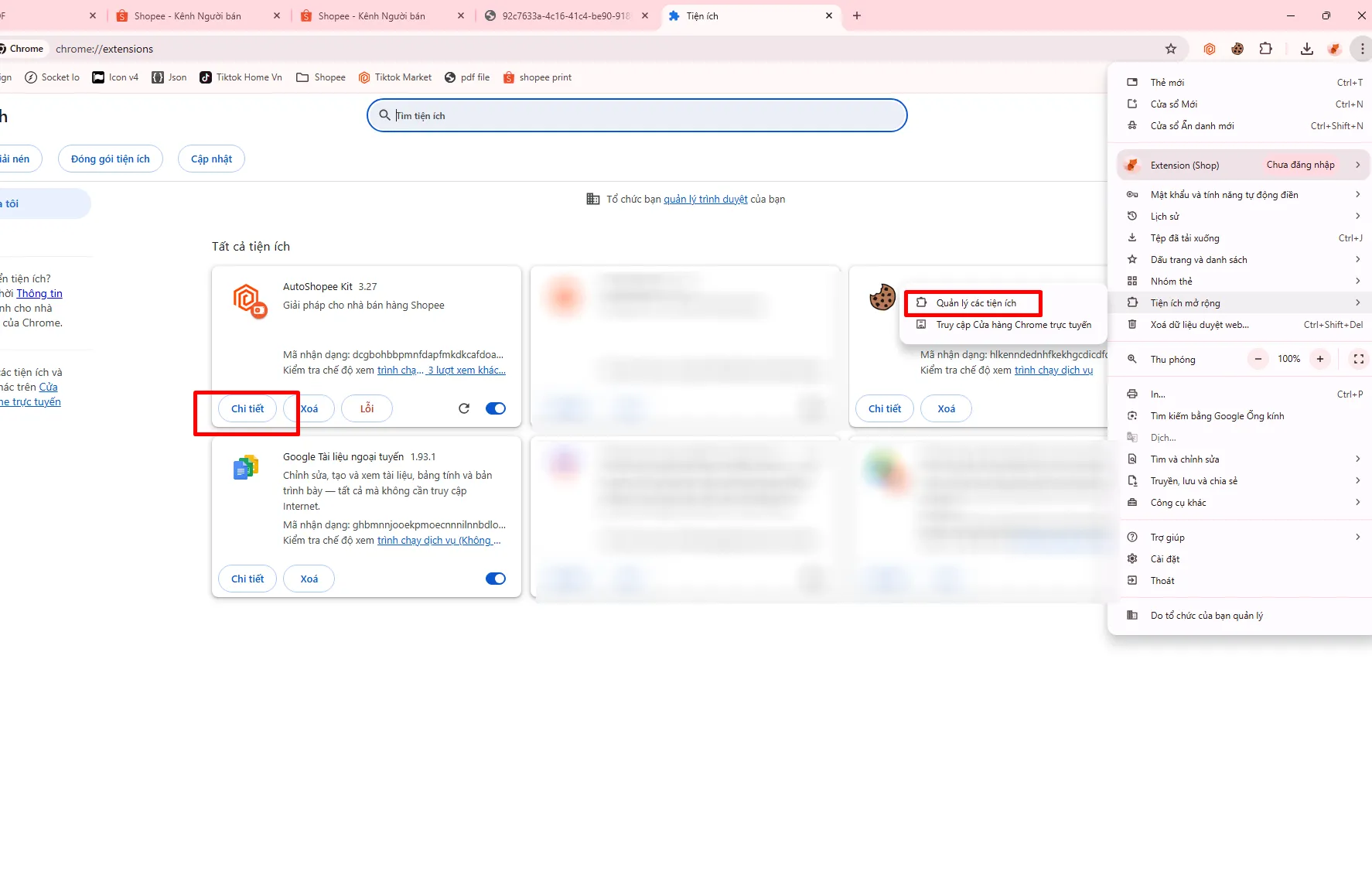Image resolution: width=1372 pixels, height=881 pixels.
Task: Reload the AutoShopee Kit extension
Action: [x=464, y=408]
